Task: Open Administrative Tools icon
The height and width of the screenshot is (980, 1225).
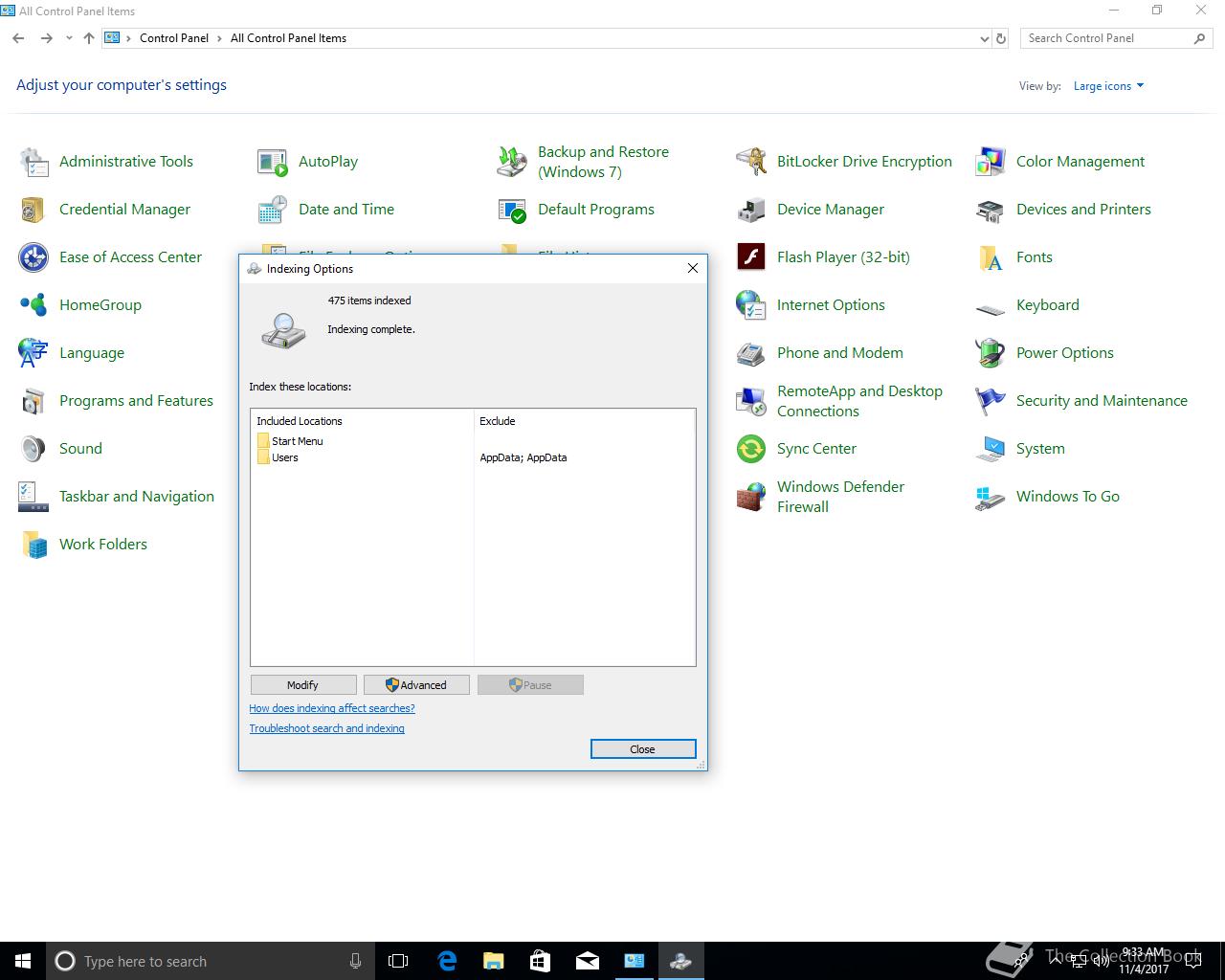Action: click(33, 162)
